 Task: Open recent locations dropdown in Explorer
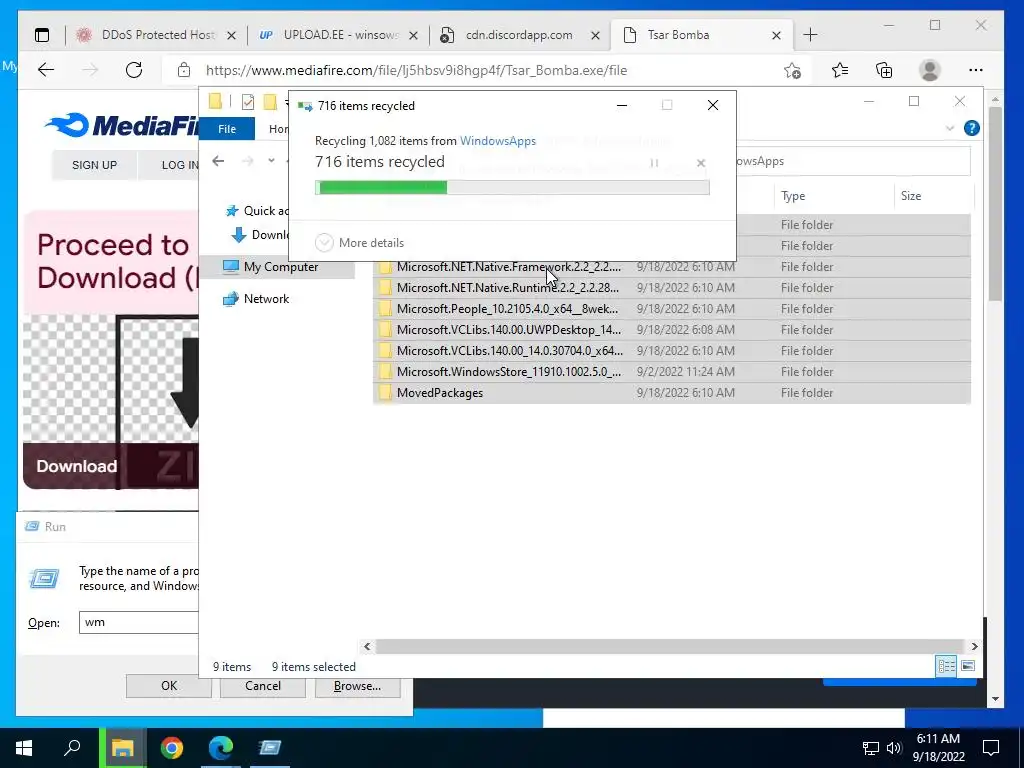271,161
